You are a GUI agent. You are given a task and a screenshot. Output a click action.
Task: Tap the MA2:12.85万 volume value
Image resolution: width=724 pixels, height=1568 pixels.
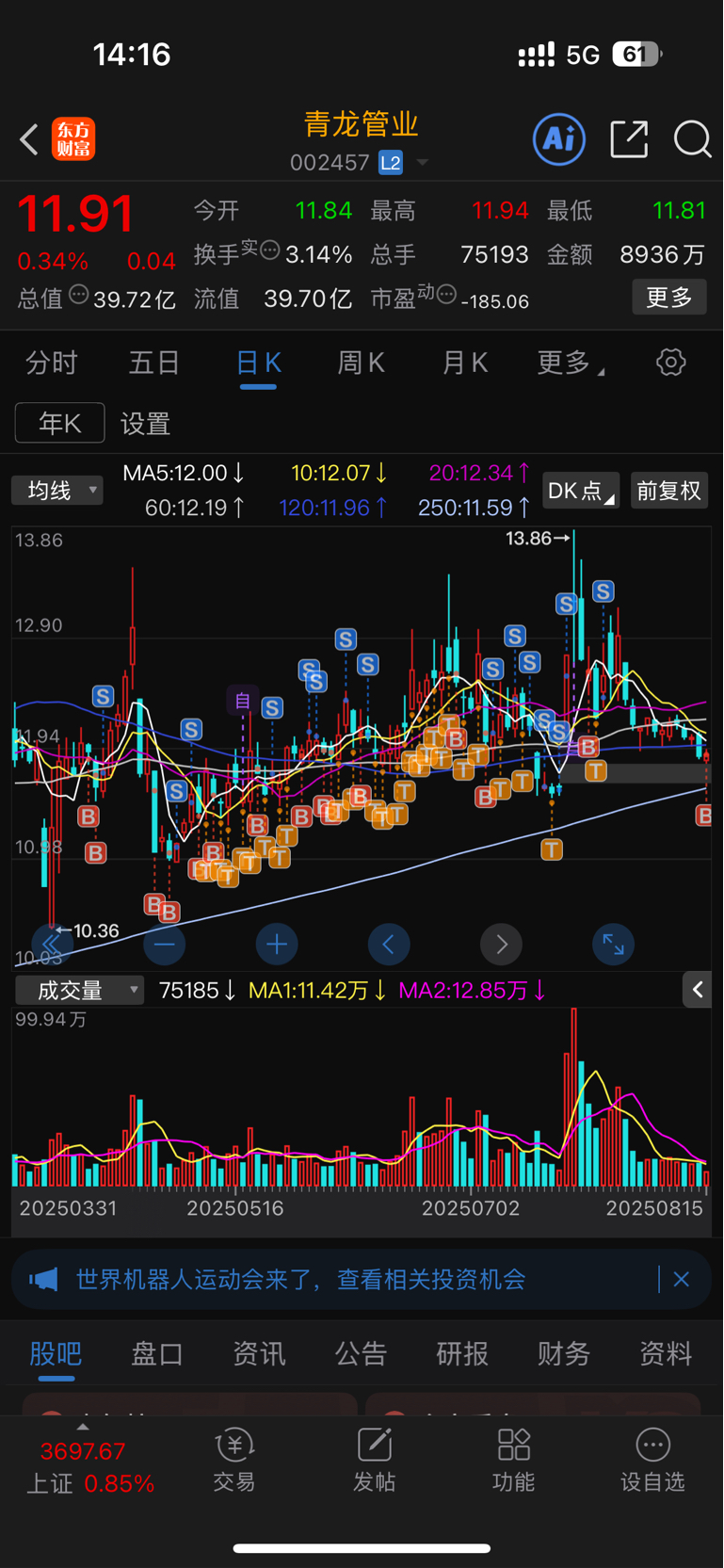(473, 990)
